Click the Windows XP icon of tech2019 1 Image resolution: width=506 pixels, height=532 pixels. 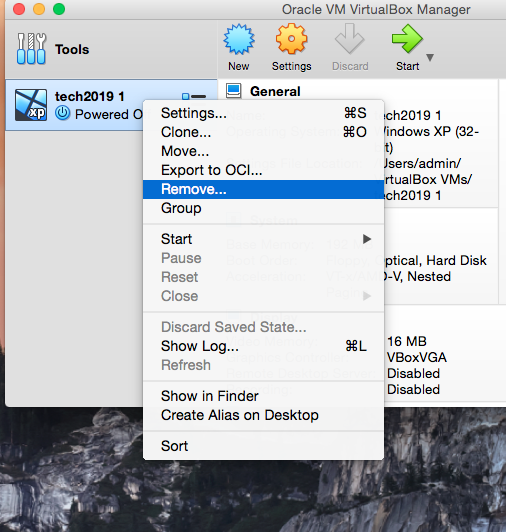[31, 105]
